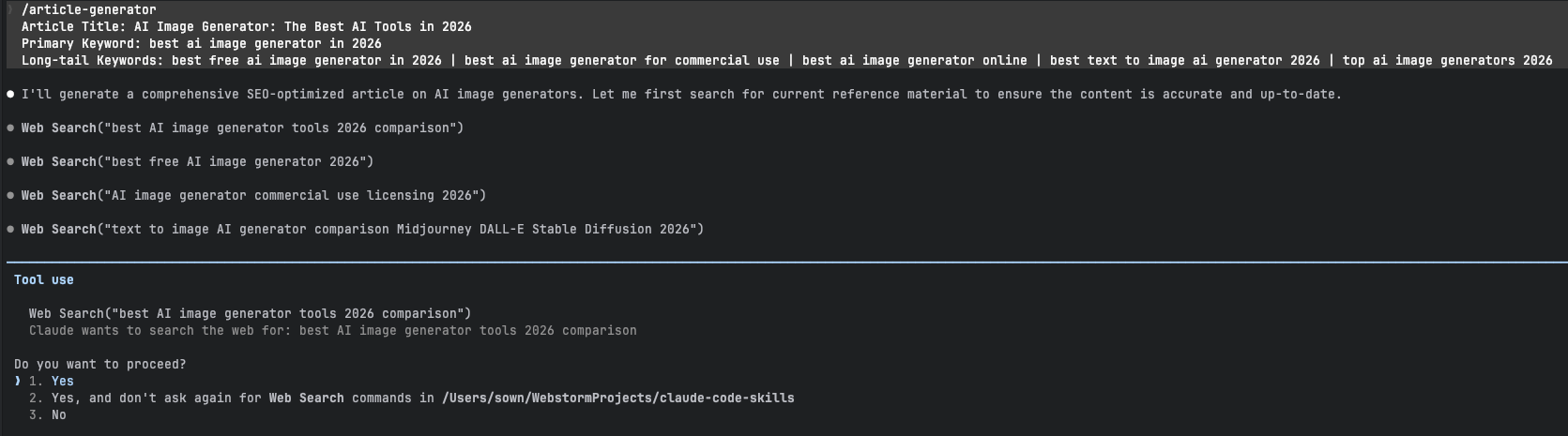1568x436 pixels.
Task: Click the Web Search call under Tool use
Action: 250,313
